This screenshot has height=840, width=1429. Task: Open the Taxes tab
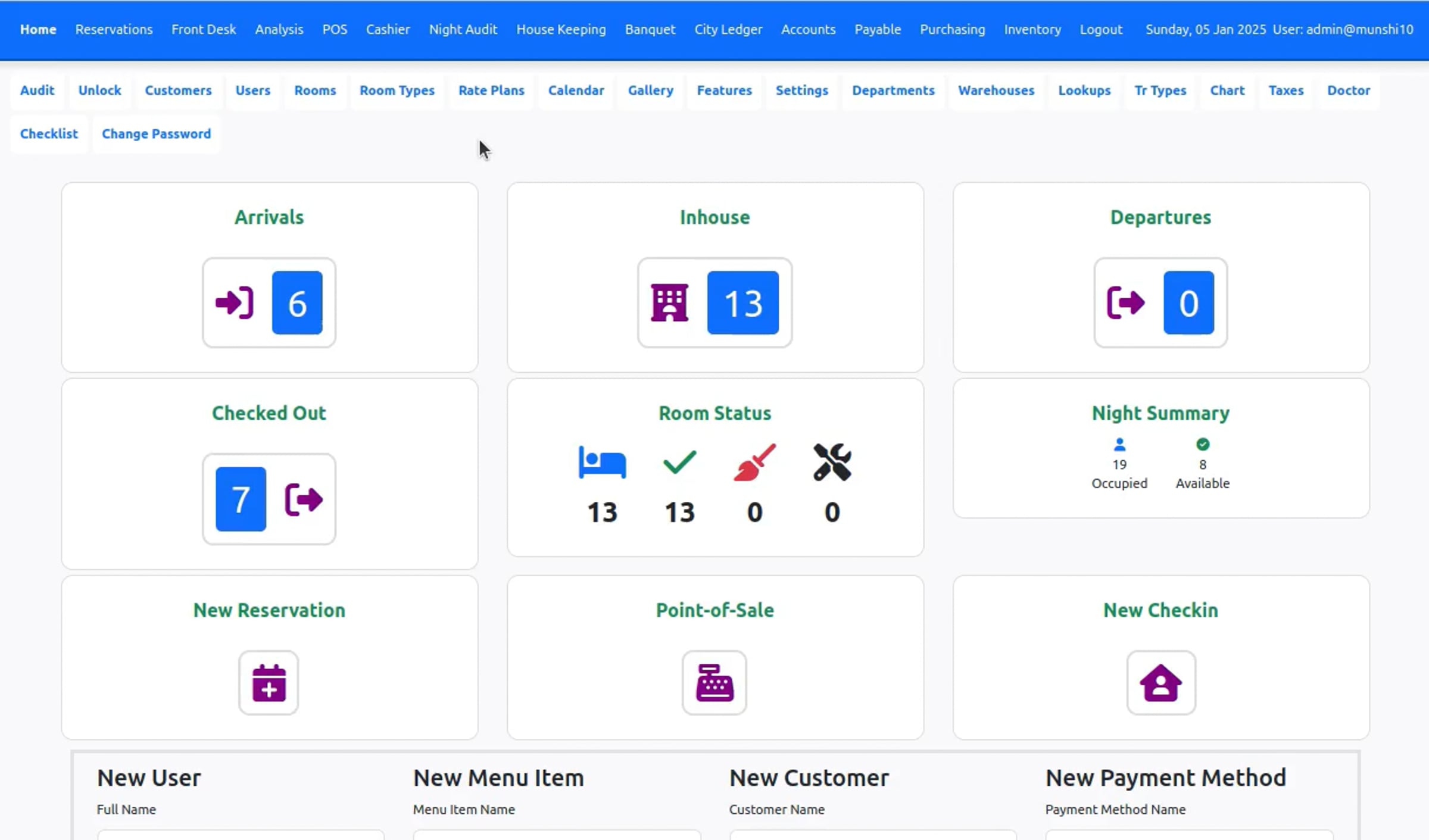(x=1286, y=90)
